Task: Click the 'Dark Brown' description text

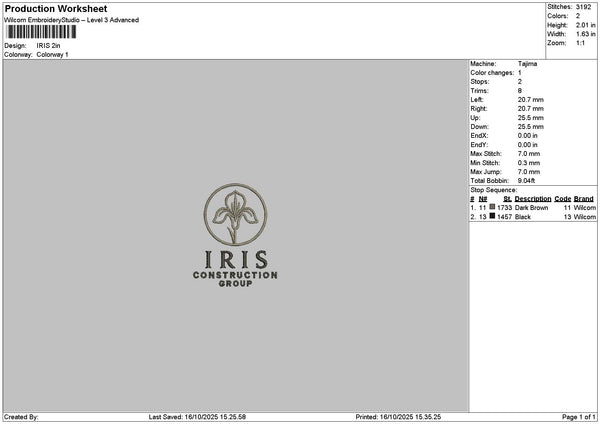Action: [532, 208]
